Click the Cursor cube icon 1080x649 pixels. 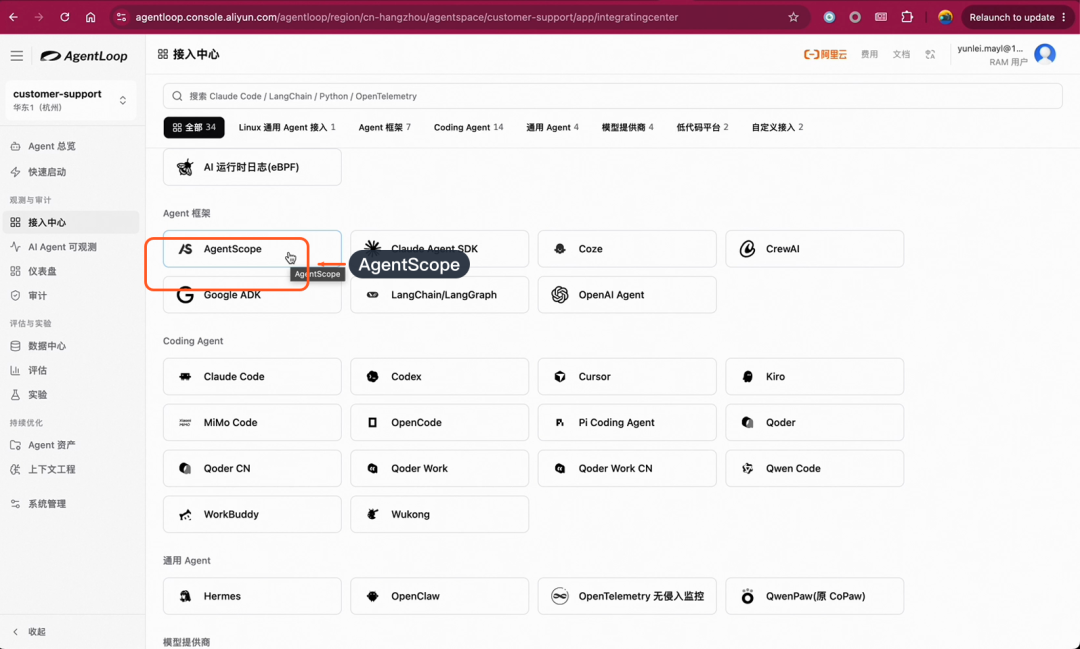tap(560, 377)
